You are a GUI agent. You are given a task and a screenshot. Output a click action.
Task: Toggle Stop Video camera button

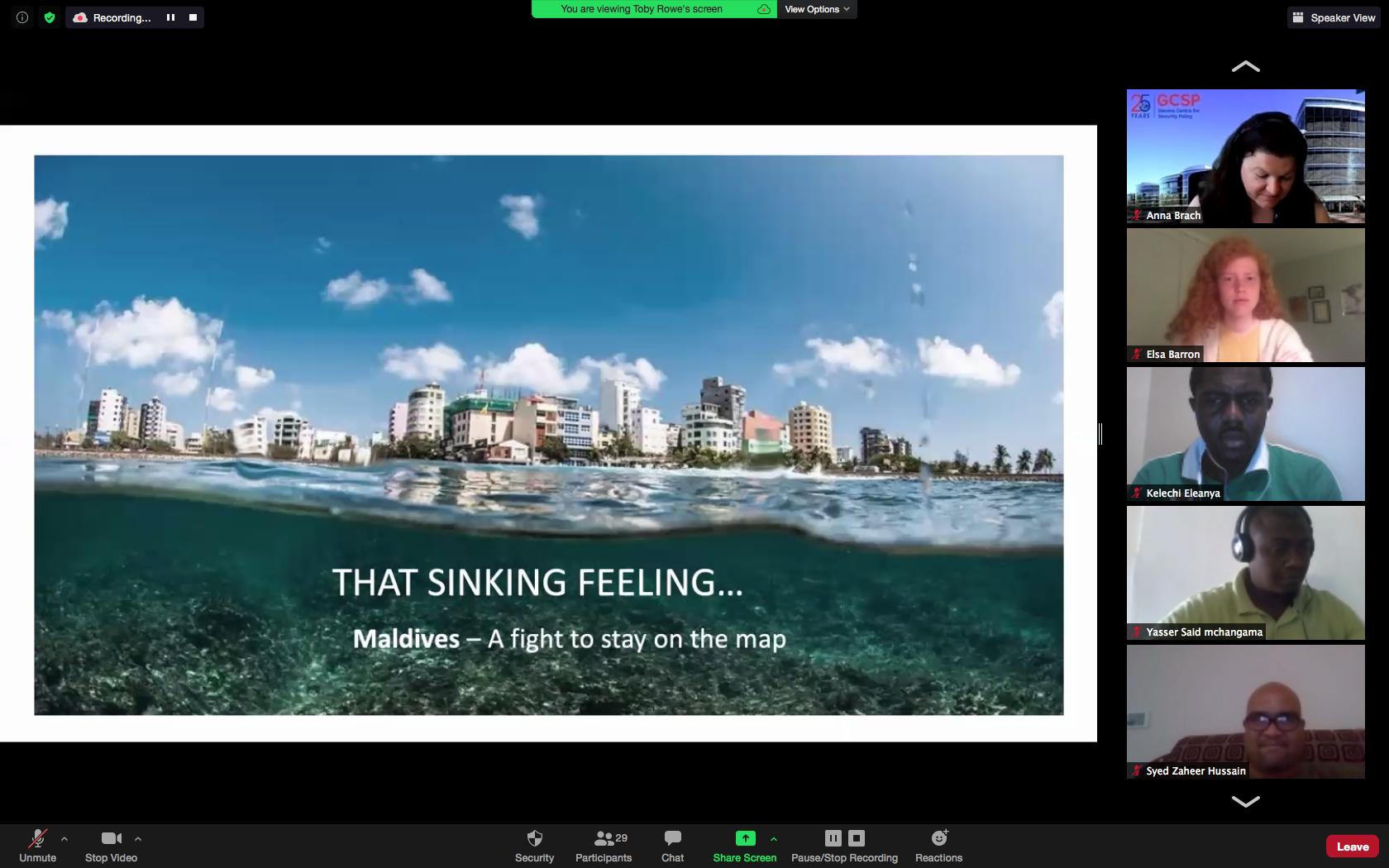pos(111,846)
